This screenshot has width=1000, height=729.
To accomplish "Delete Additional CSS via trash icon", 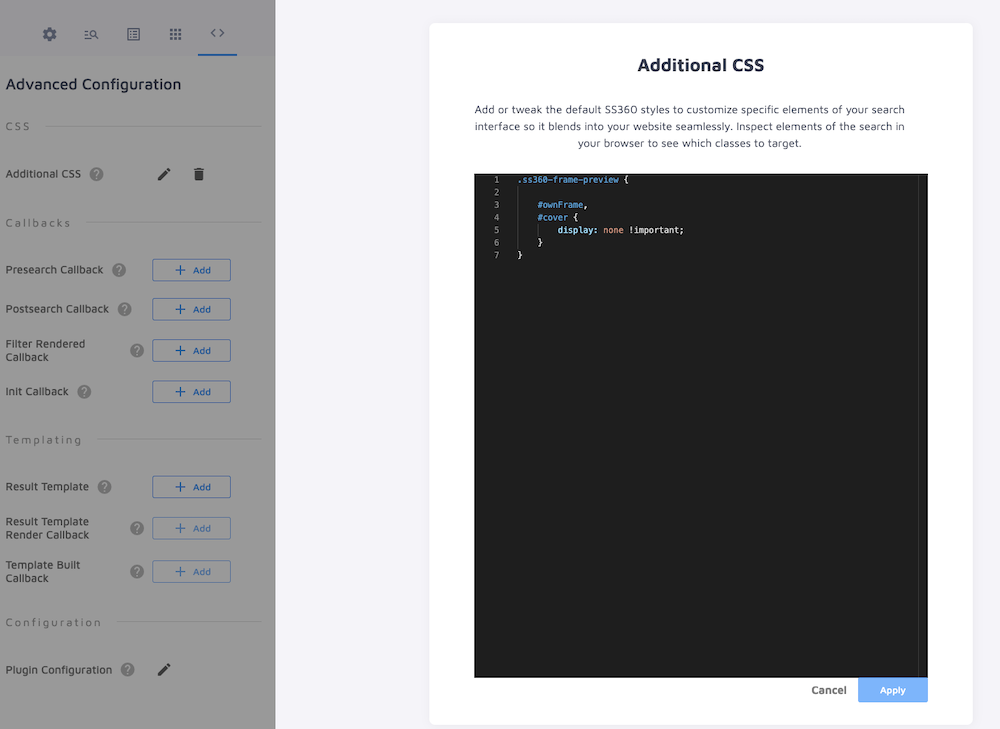I will tap(198, 173).
